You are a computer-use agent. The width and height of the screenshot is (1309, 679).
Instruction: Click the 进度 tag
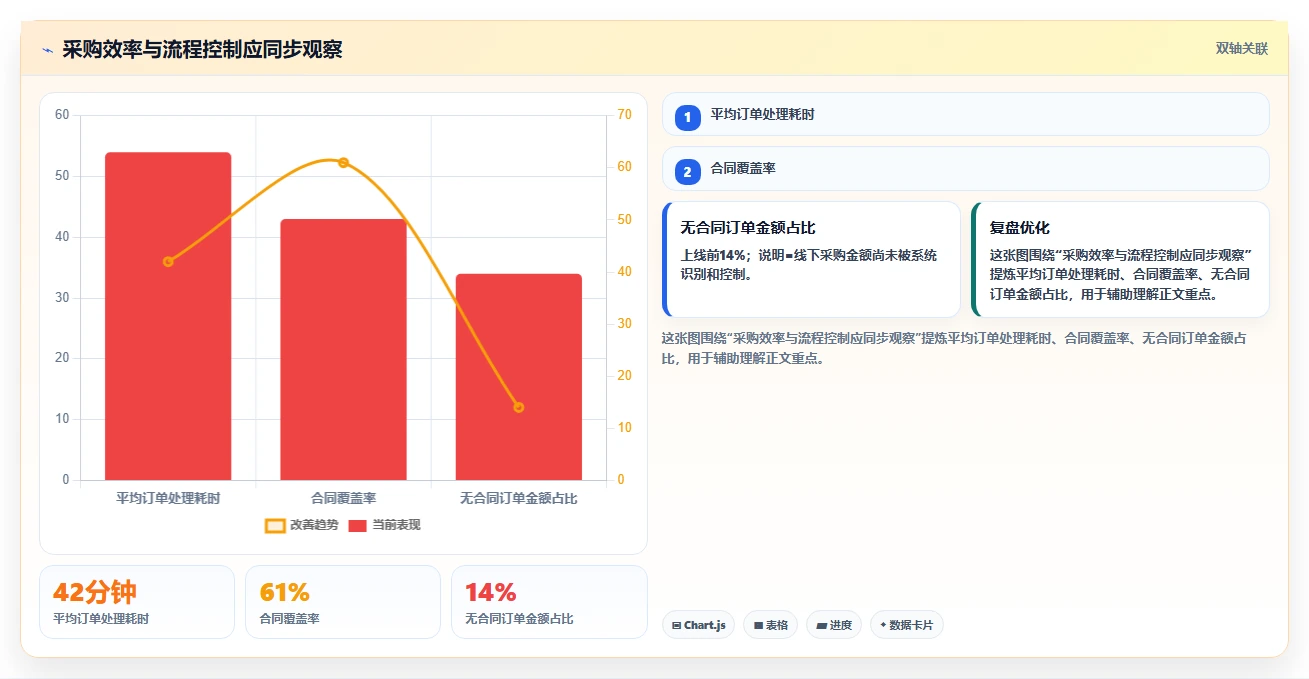click(834, 625)
